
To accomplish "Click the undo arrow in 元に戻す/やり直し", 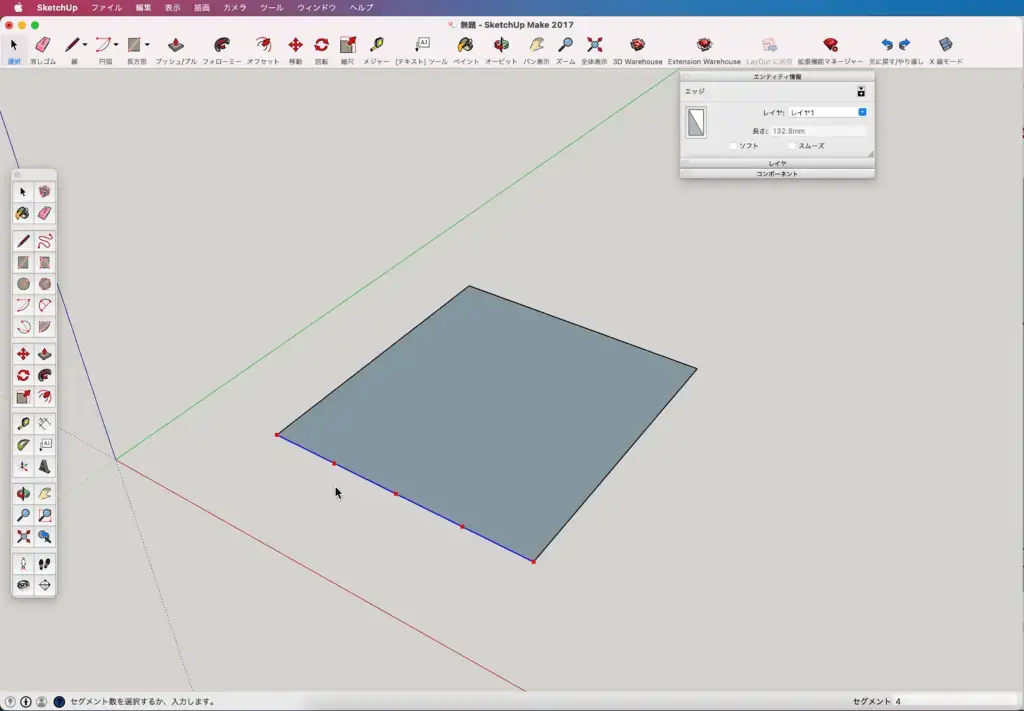I will pyautogui.click(x=887, y=45).
